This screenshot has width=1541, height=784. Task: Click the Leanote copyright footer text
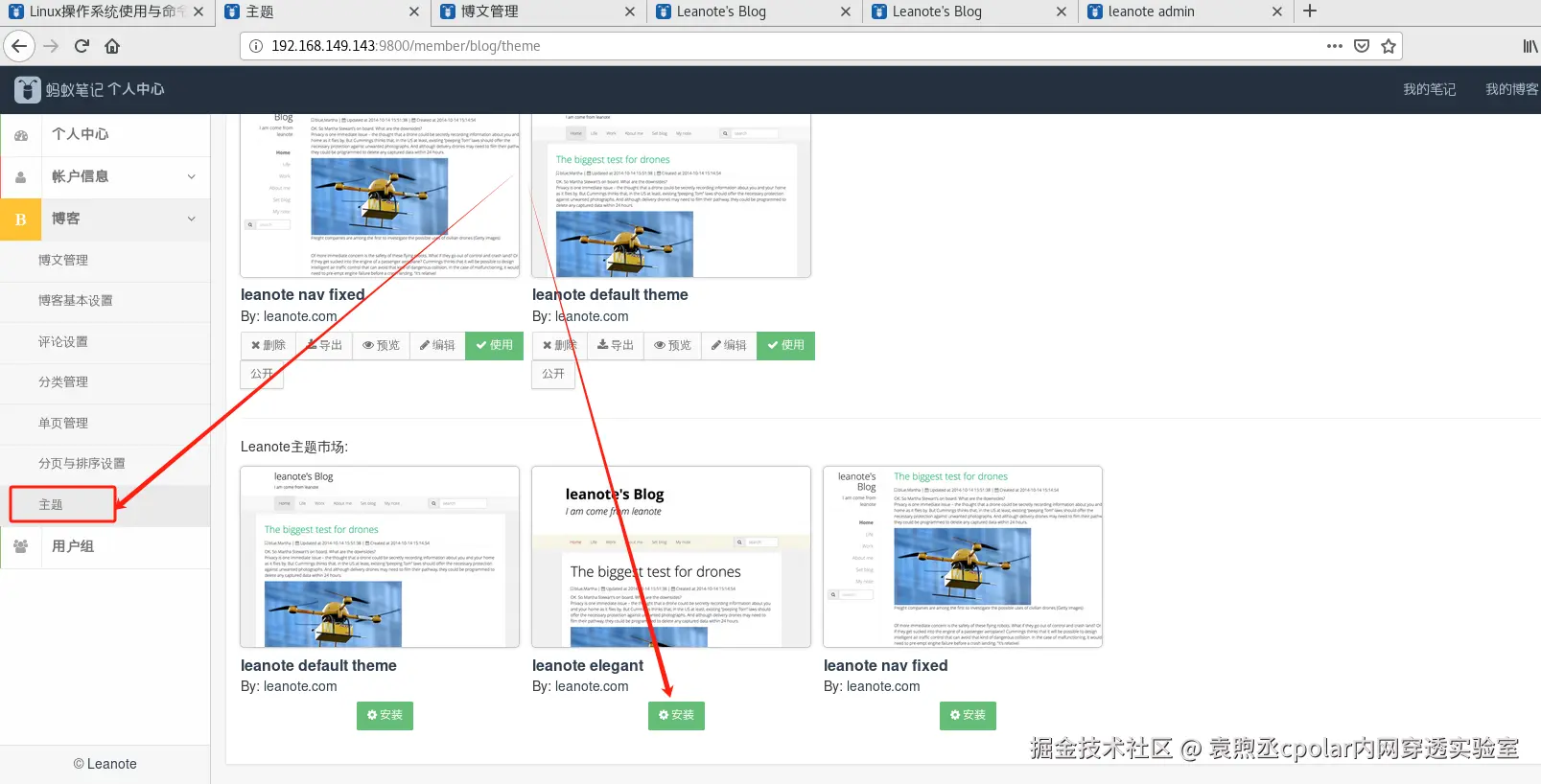tap(105, 764)
